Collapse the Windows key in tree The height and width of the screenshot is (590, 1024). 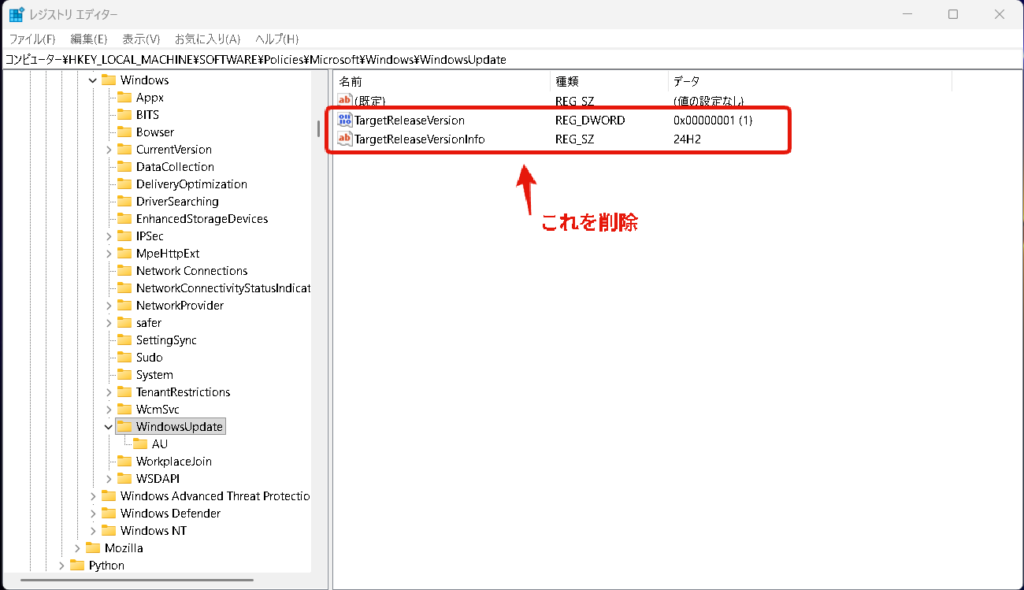click(93, 80)
